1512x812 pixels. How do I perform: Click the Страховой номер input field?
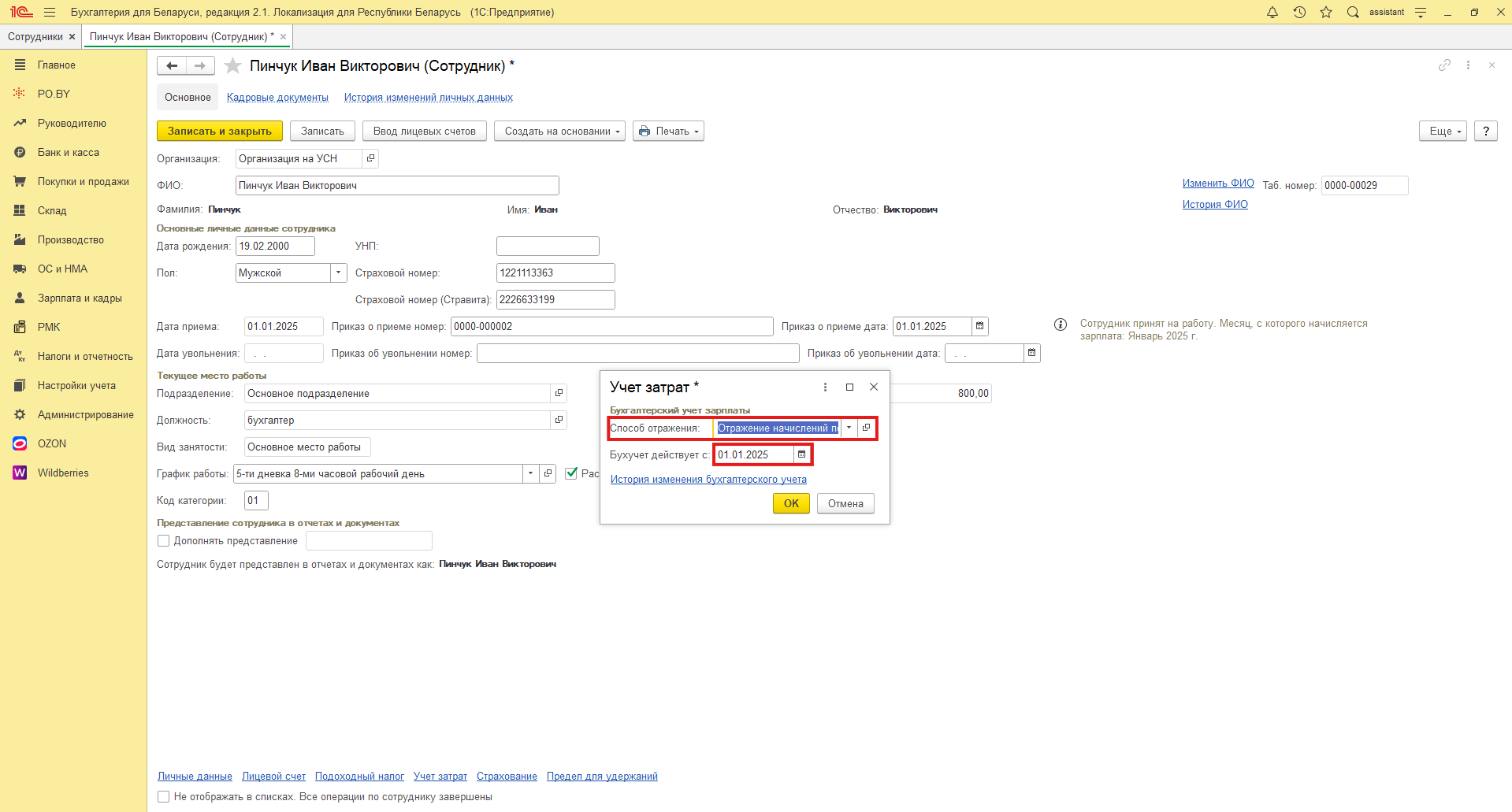555,273
